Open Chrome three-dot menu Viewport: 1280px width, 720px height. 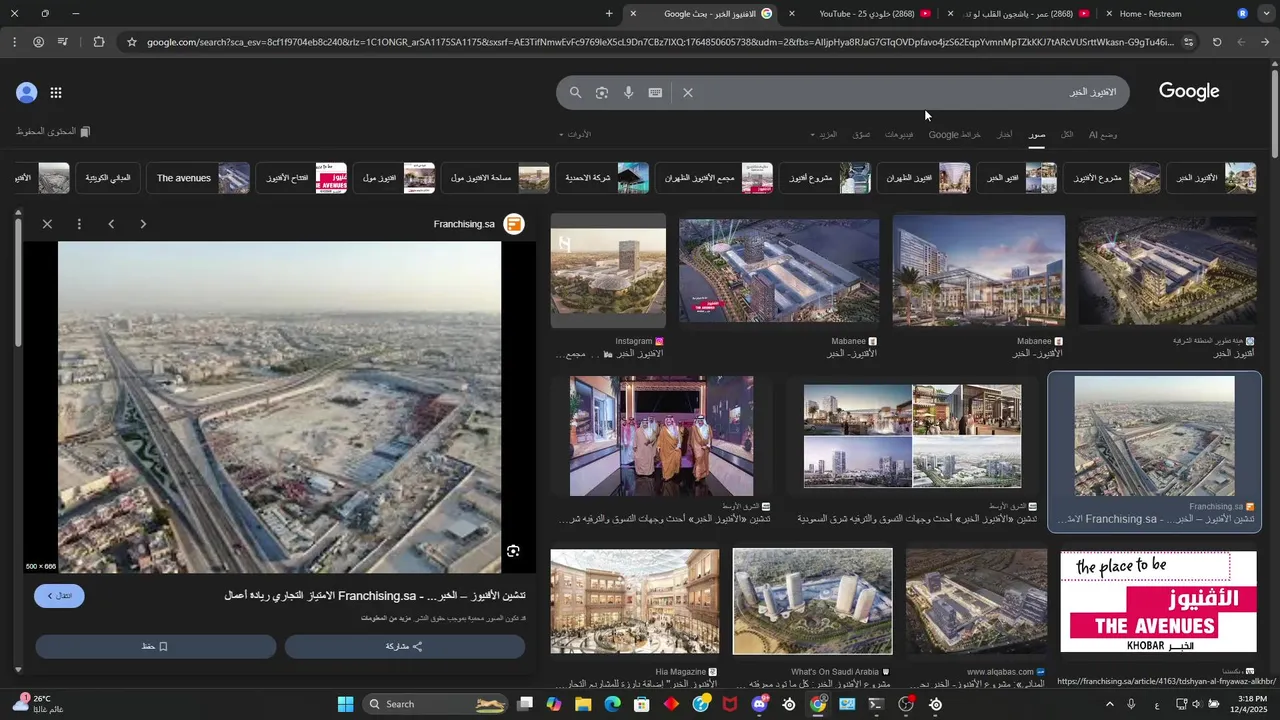click(14, 42)
